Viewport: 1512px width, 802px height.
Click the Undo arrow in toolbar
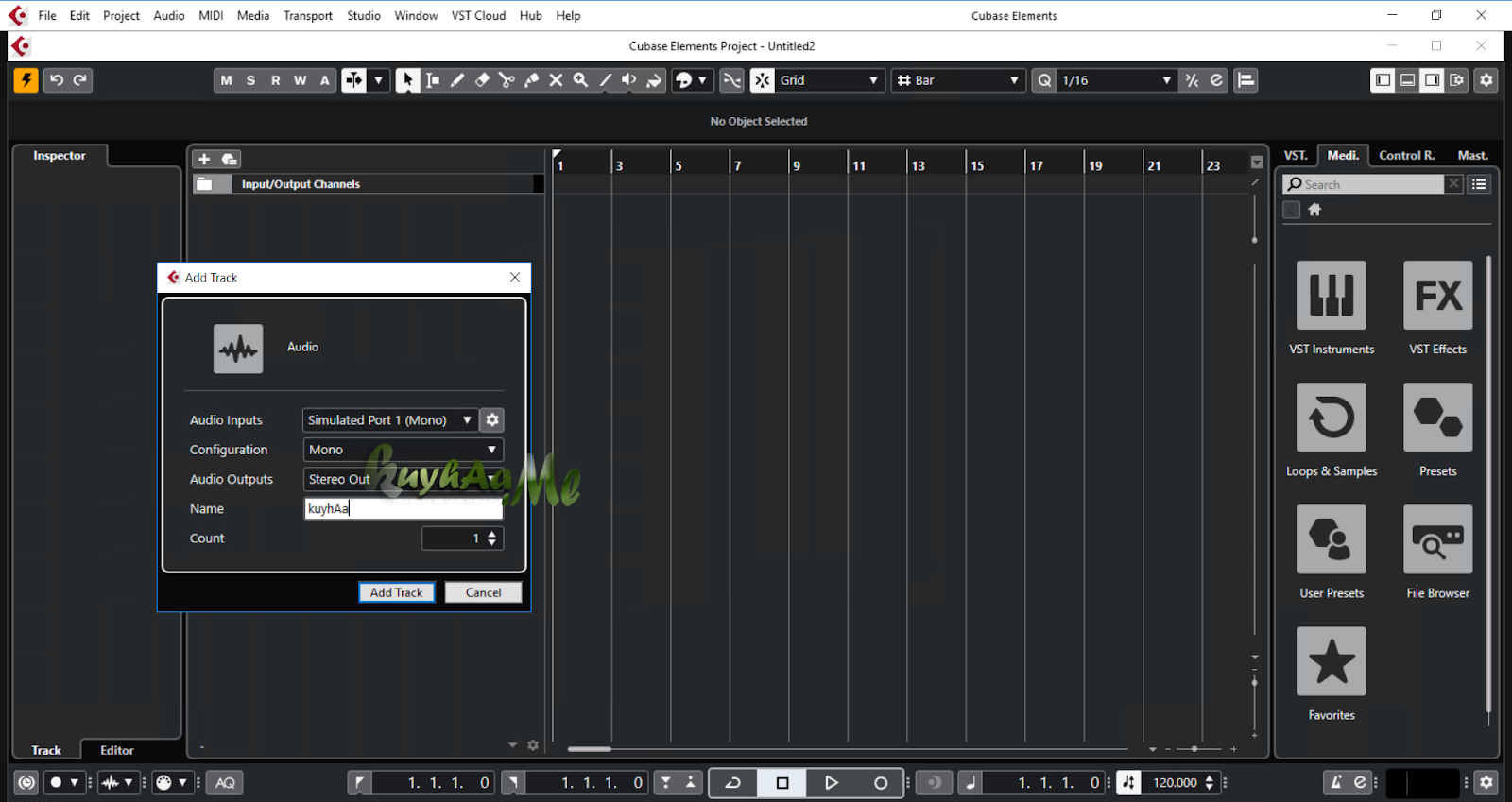[57, 80]
